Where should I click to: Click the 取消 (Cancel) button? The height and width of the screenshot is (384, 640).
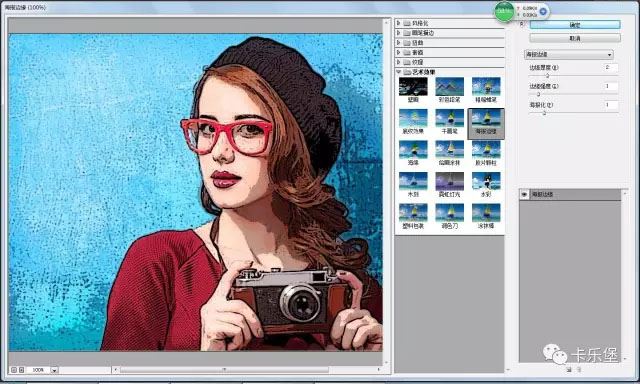[575, 38]
